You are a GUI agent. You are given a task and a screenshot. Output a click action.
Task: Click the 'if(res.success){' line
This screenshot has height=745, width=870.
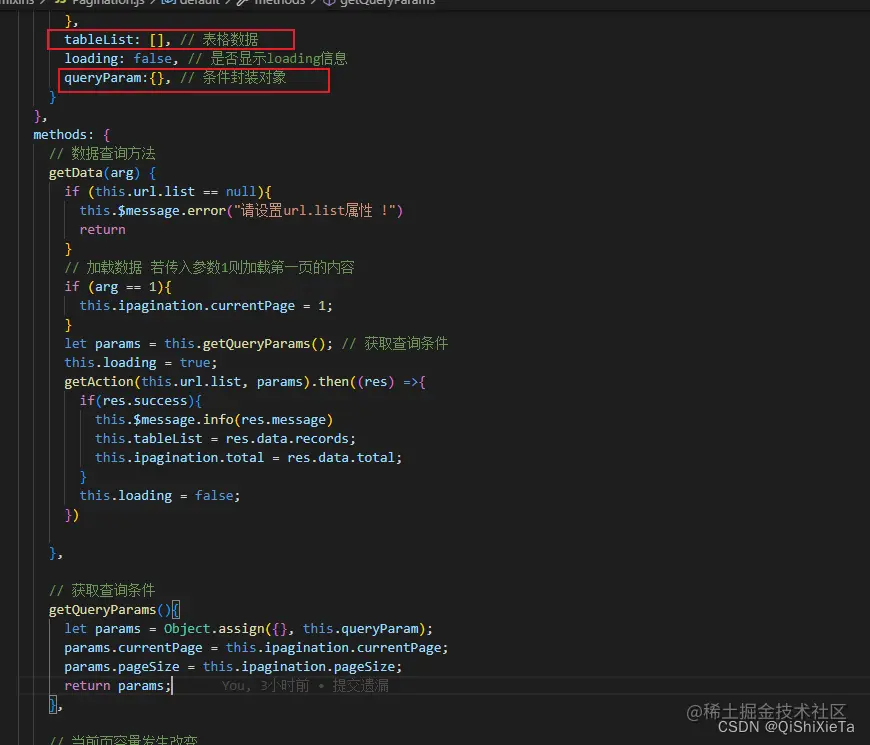point(140,401)
